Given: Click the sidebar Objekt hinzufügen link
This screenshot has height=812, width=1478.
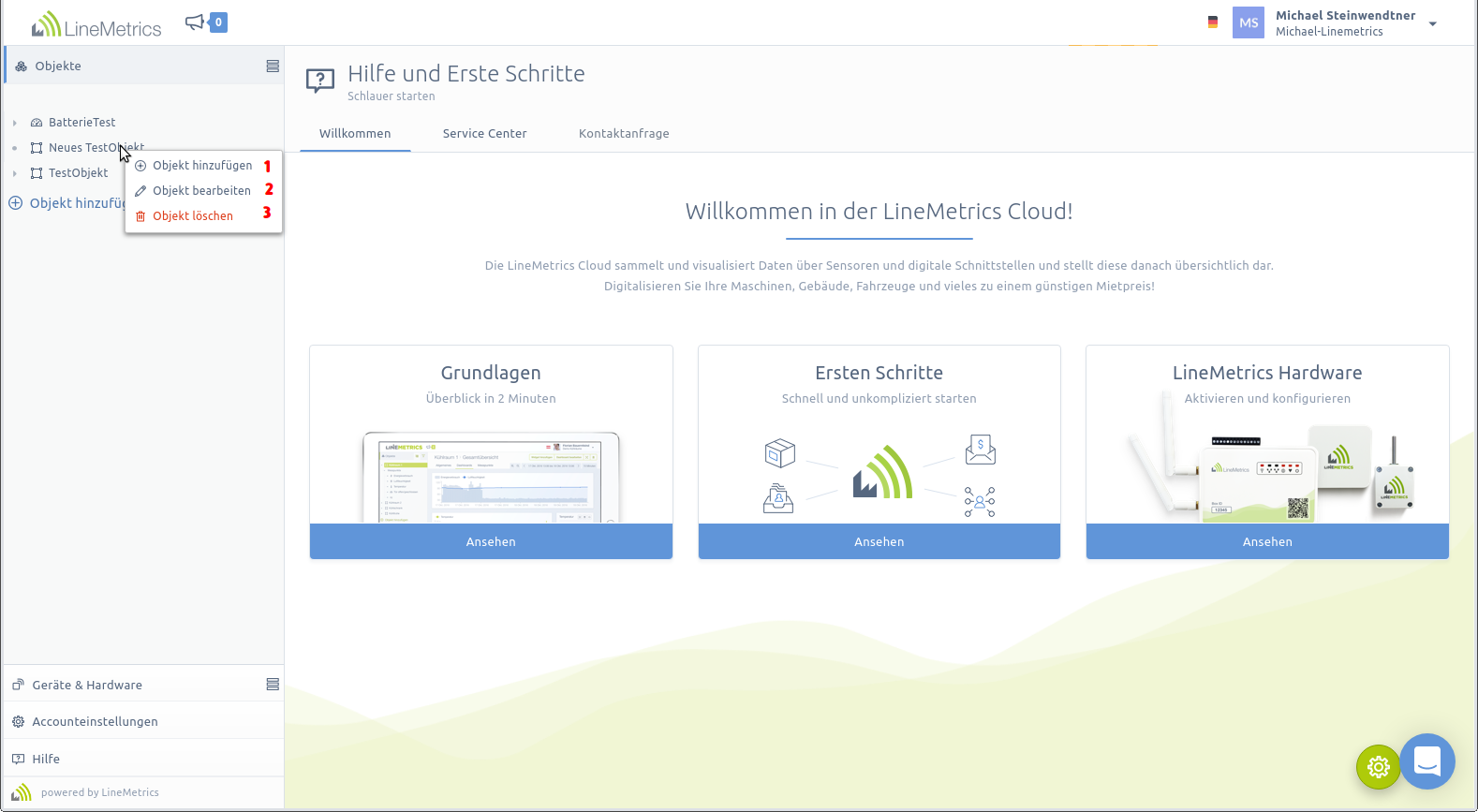Looking at the screenshot, I should [67, 203].
